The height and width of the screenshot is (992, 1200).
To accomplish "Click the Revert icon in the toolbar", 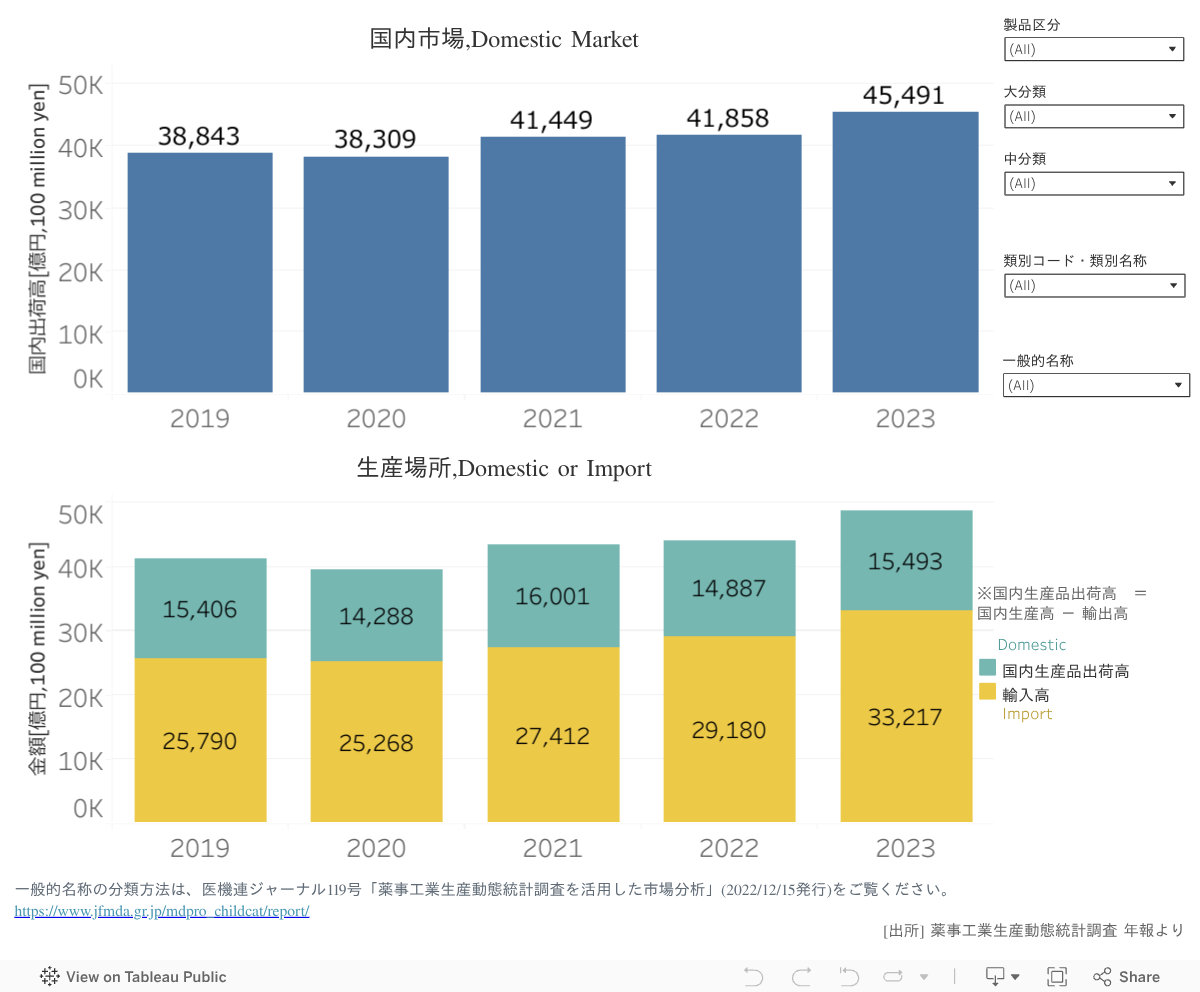I will [x=849, y=976].
